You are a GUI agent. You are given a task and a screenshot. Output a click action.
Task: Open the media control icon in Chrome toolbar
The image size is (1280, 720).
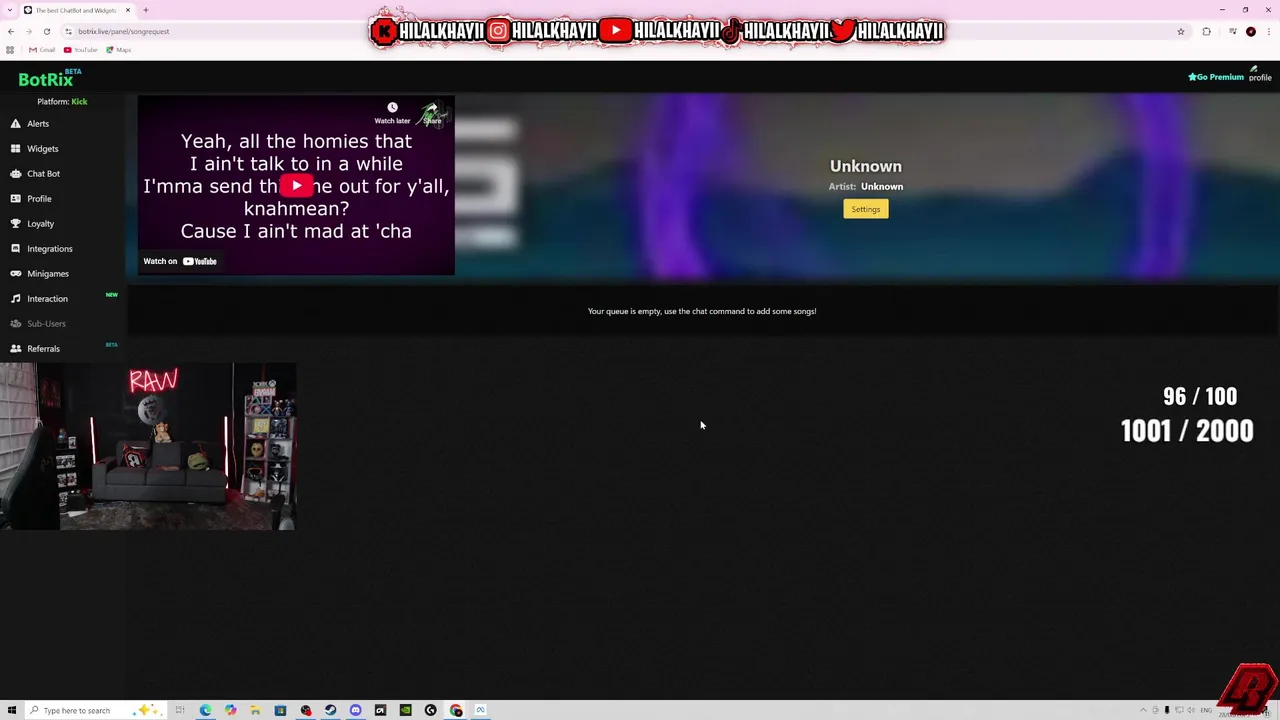(1232, 31)
